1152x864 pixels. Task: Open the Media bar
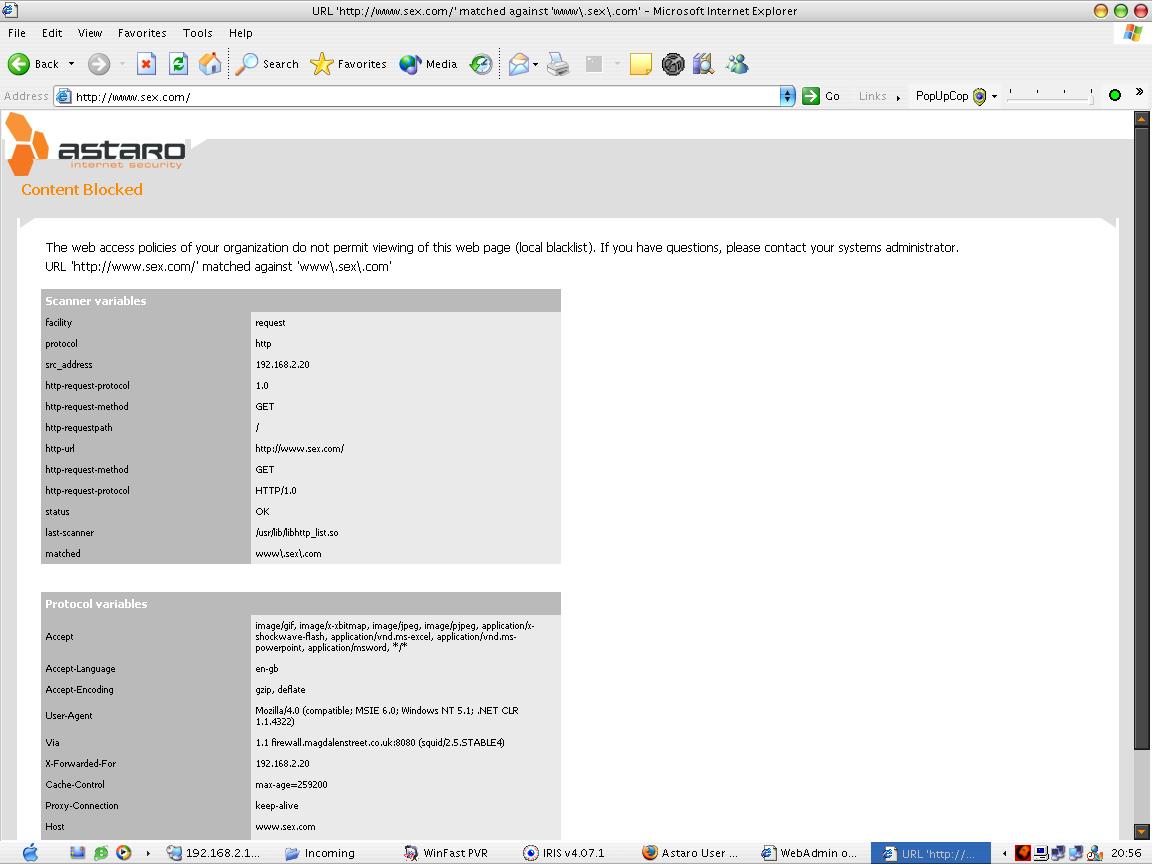pyautogui.click(x=428, y=64)
